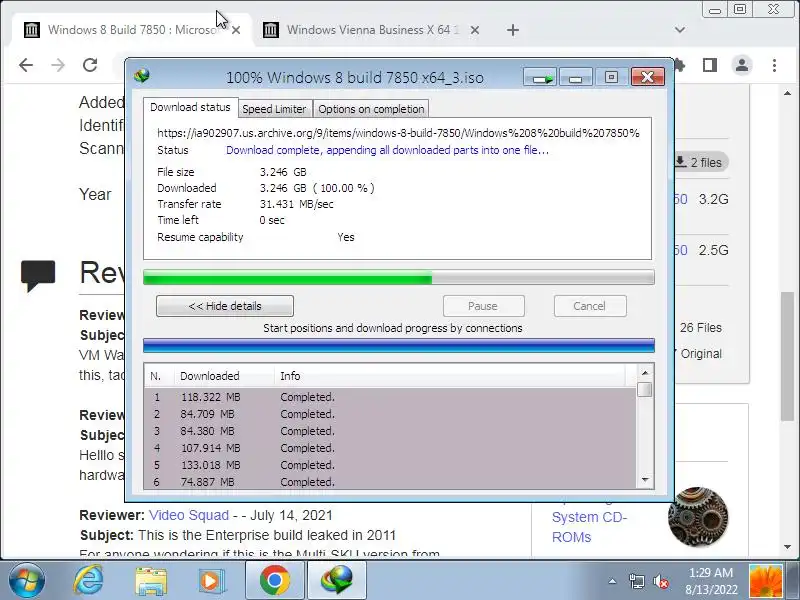This screenshot has width=800, height=600.
Task: Click the 2.5G file size text
Action: click(713, 250)
